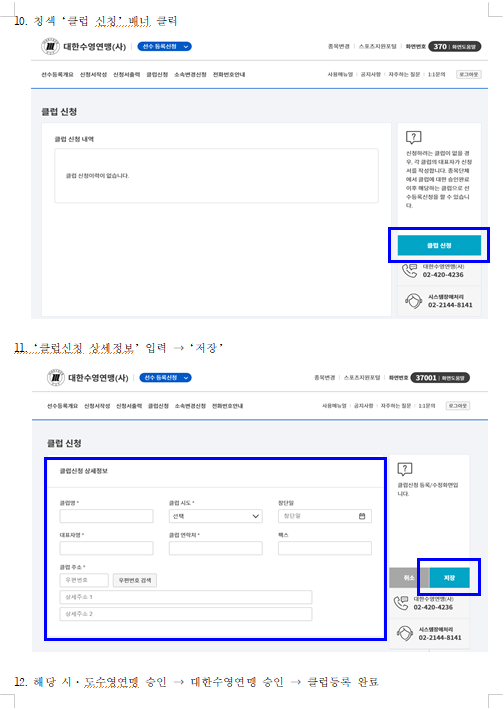Click the question mark icon in lower sidebar
Image resolution: width=504 pixels, height=710 pixels.
404,469
